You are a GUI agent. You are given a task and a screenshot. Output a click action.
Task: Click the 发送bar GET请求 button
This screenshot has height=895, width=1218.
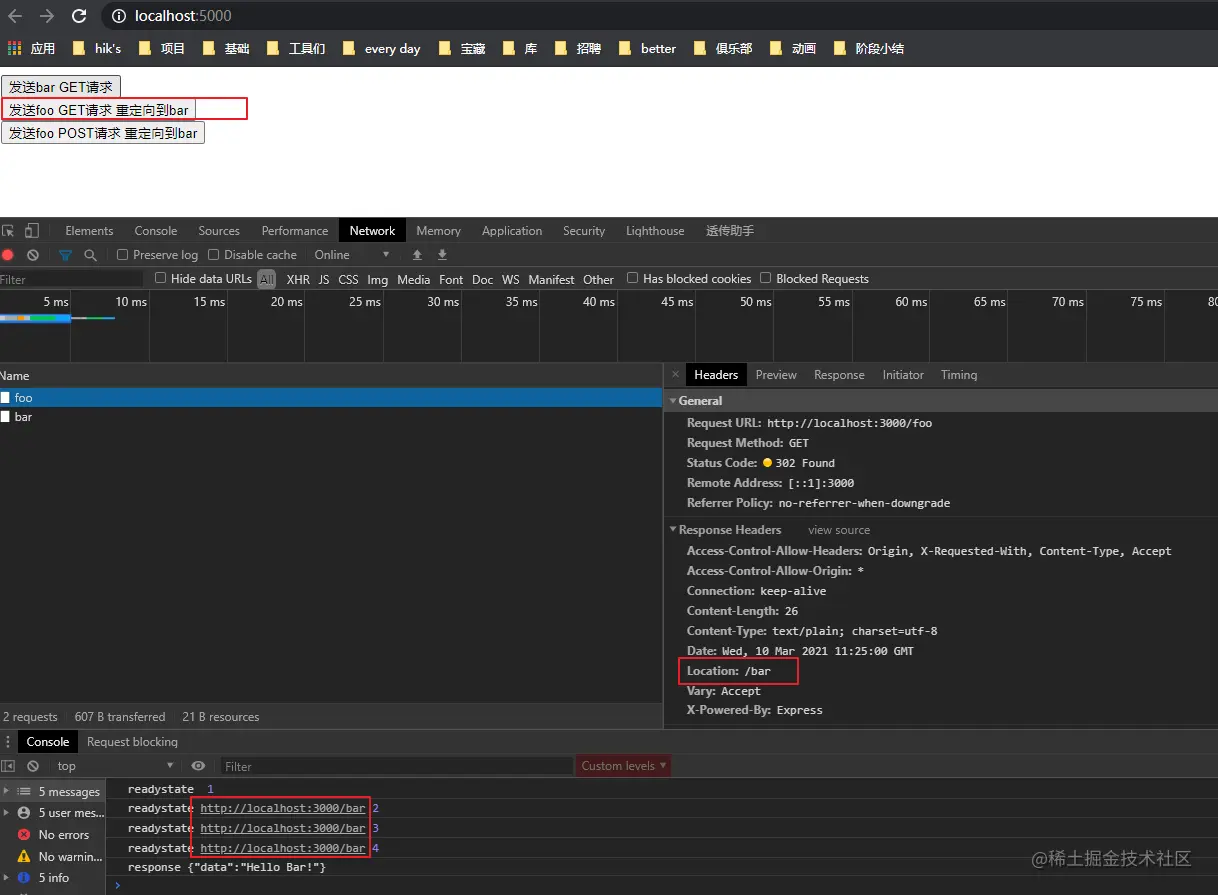[61, 87]
